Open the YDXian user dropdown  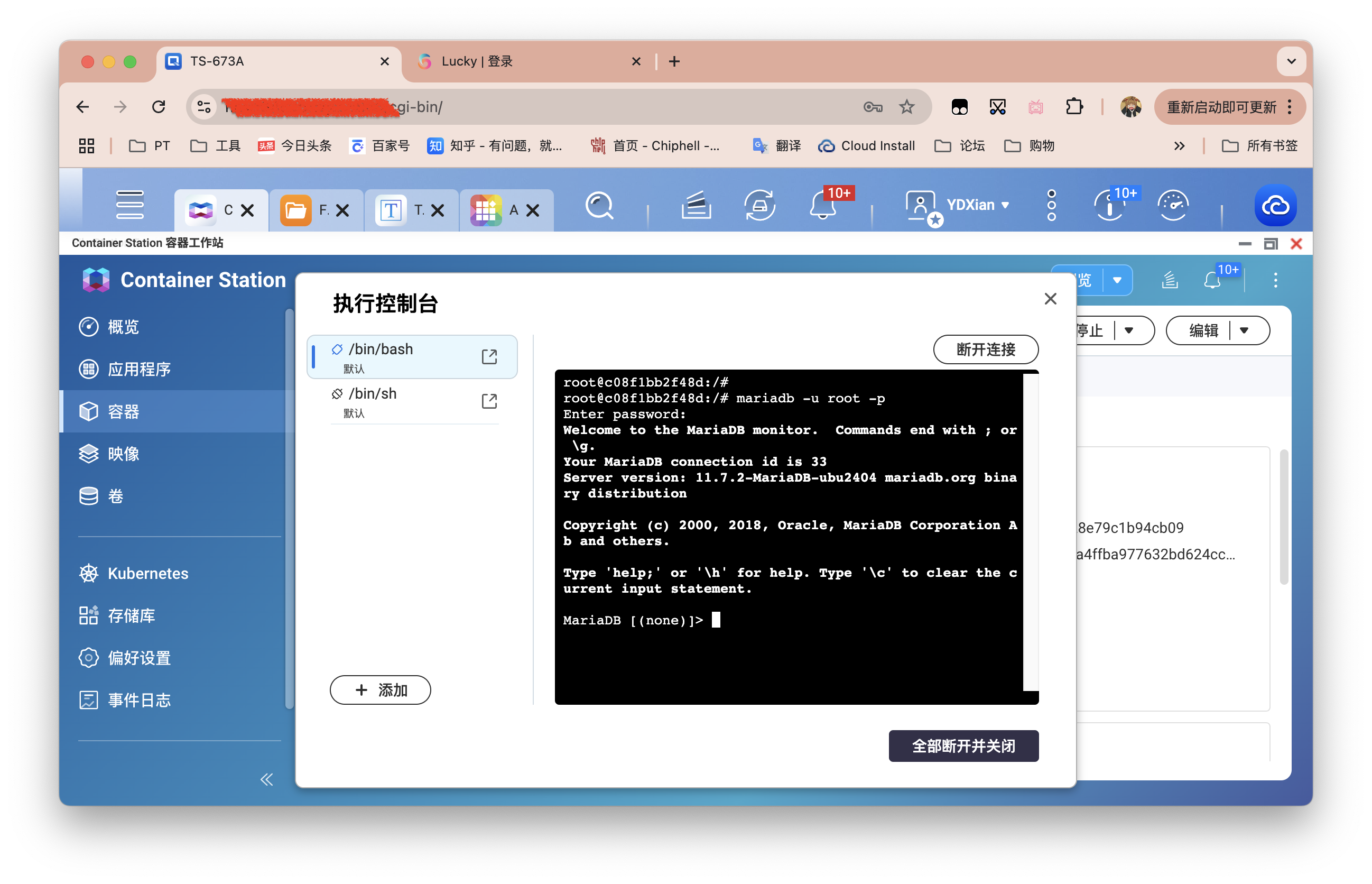pos(977,205)
